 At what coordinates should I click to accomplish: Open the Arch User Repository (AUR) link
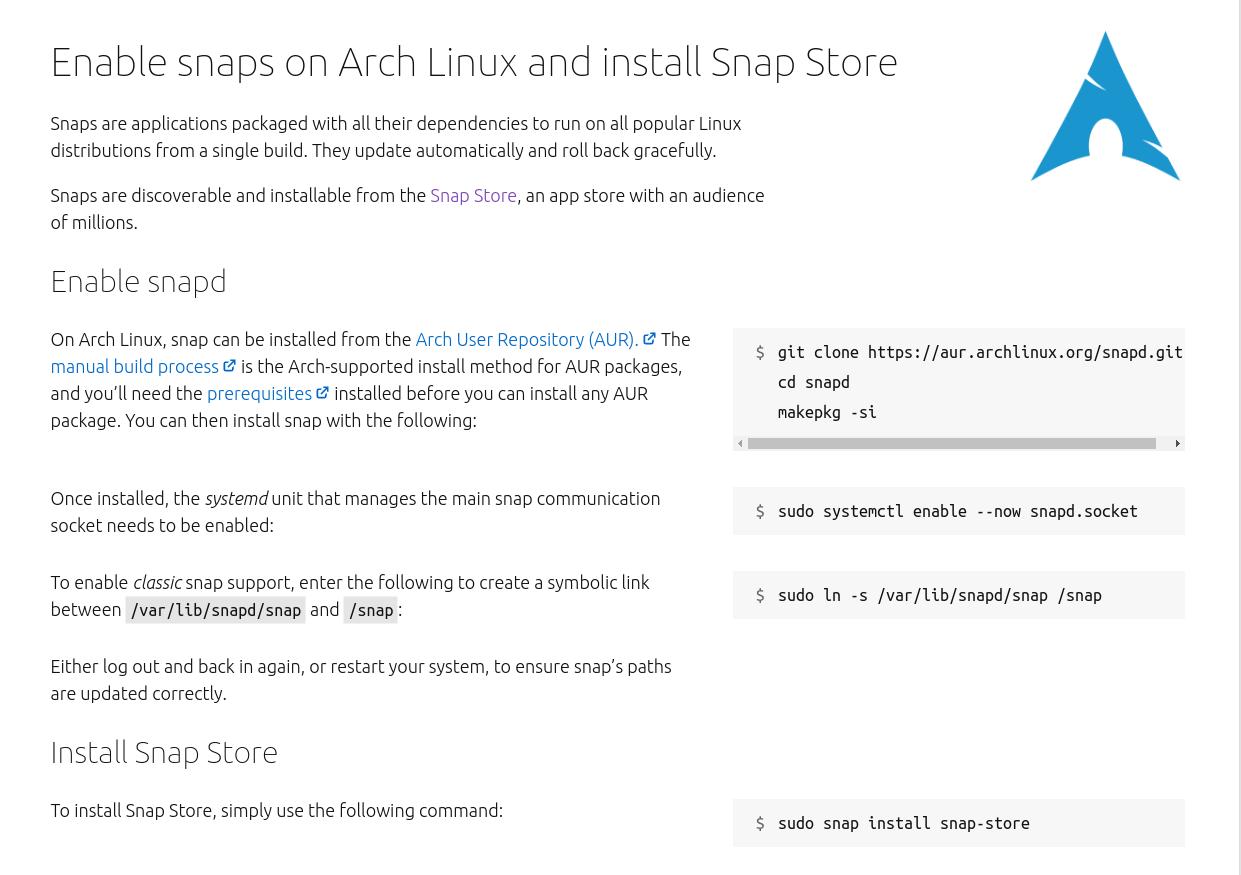[x=527, y=339]
